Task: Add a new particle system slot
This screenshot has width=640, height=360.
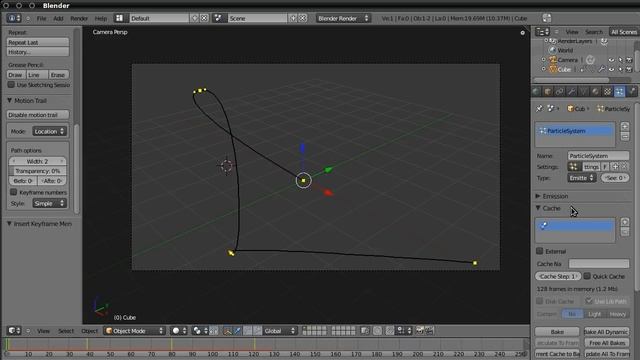Action: (x=624, y=126)
